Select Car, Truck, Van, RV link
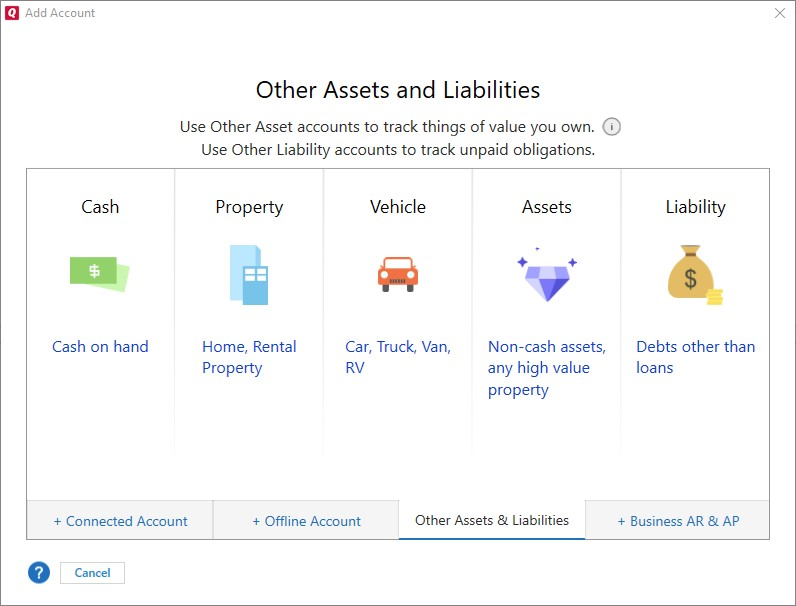The image size is (796, 606). 398,357
